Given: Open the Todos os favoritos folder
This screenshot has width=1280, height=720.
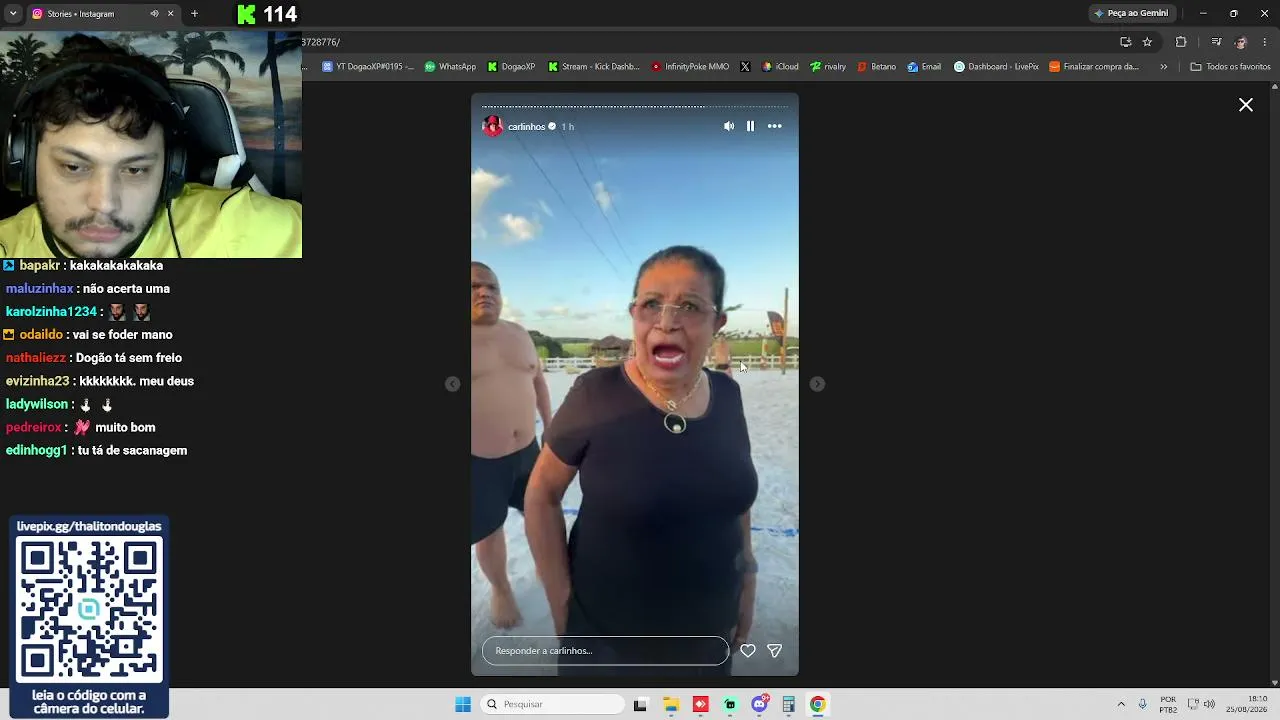Looking at the screenshot, I should tap(1230, 67).
